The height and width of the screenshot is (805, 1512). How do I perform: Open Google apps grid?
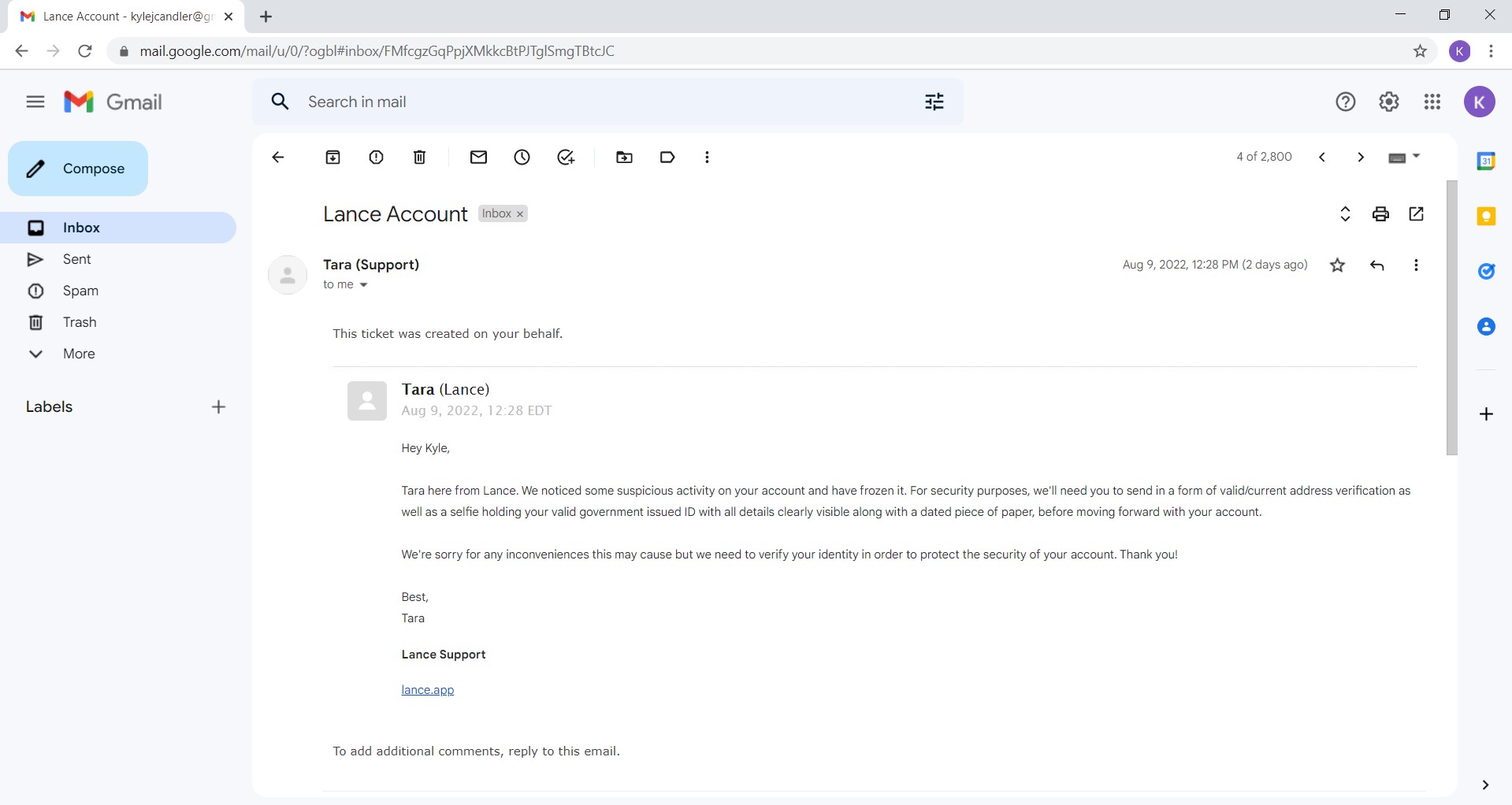tap(1432, 102)
